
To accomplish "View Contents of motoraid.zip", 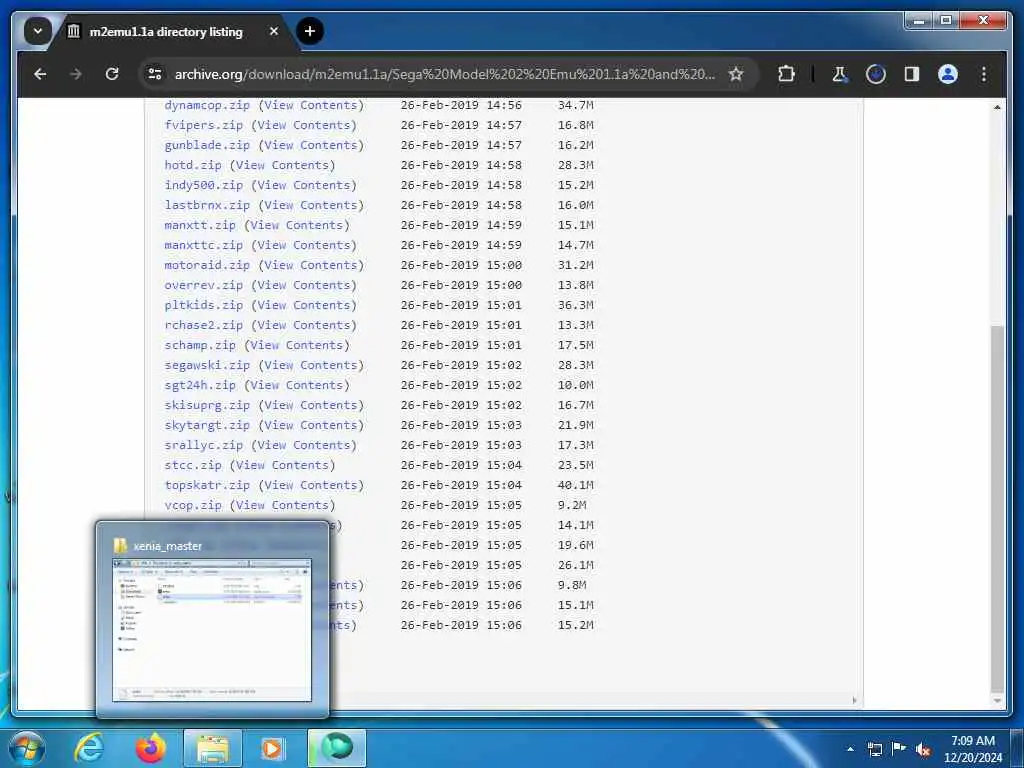I will click(x=311, y=265).
